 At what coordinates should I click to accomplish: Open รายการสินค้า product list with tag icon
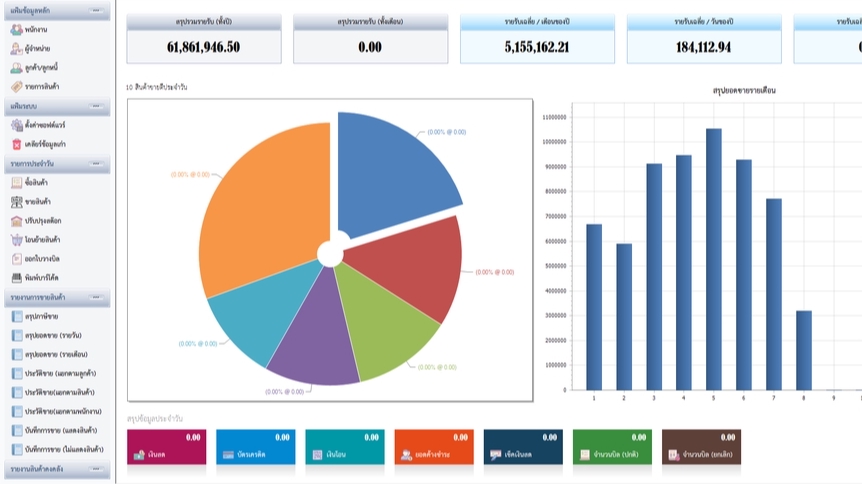35,86
